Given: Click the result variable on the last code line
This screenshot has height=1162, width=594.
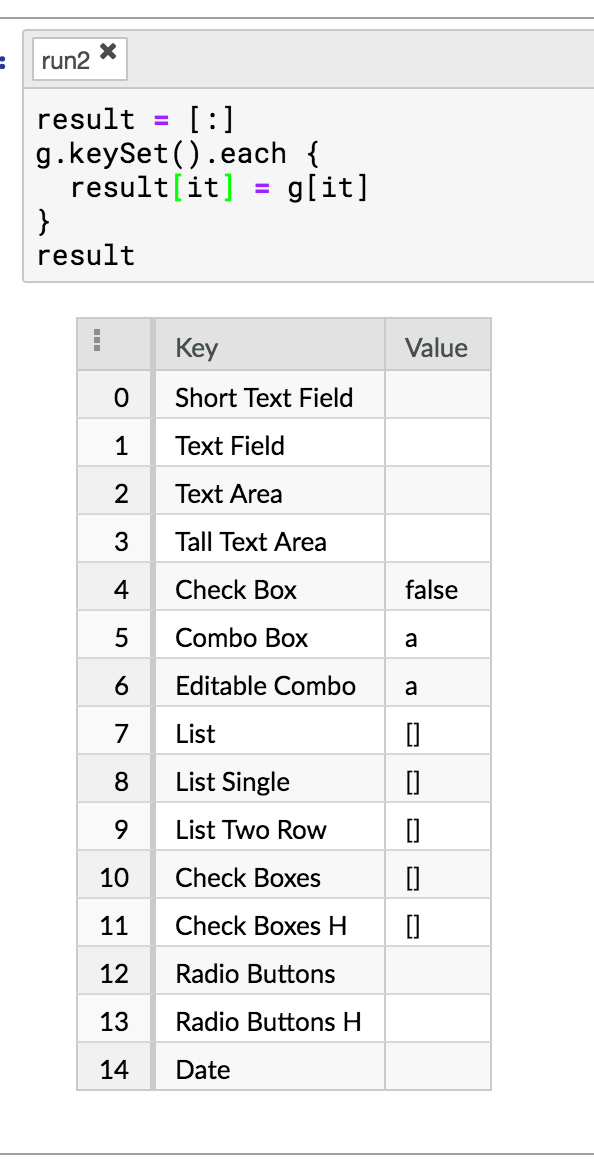Looking at the screenshot, I should (x=85, y=255).
